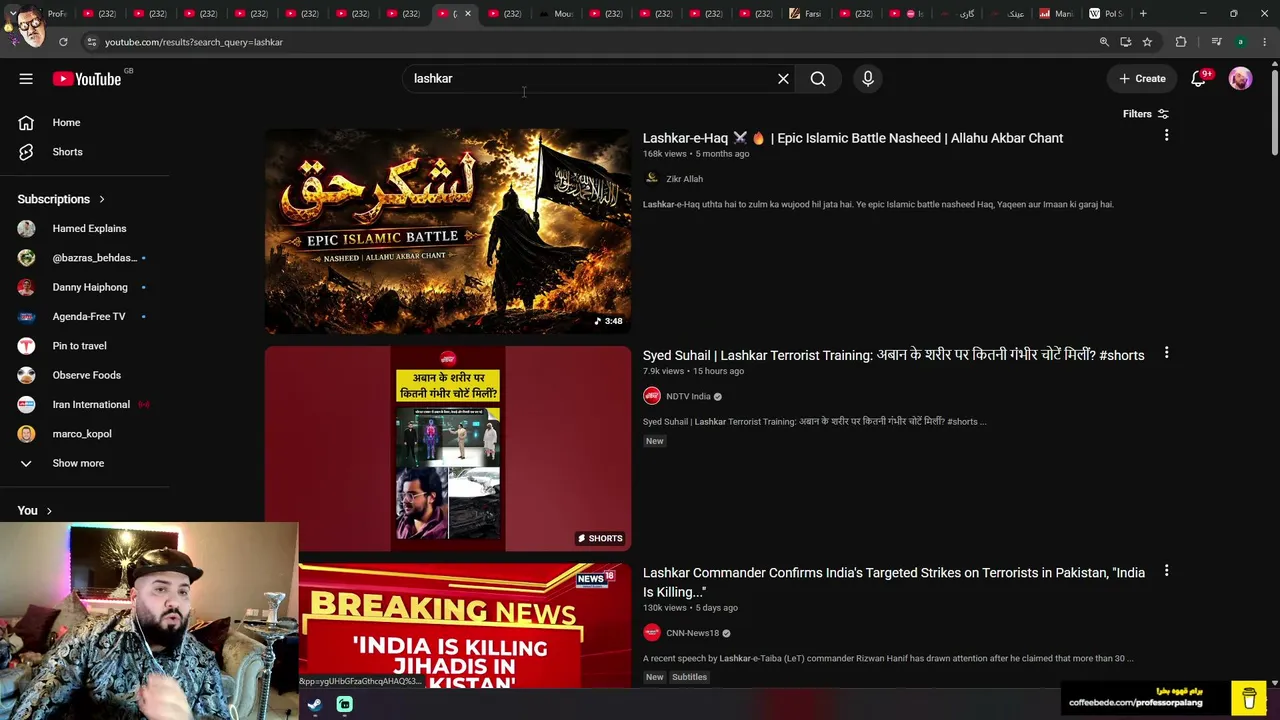The height and width of the screenshot is (720, 1280).
Task: Open the Create menu
Action: (1142, 79)
